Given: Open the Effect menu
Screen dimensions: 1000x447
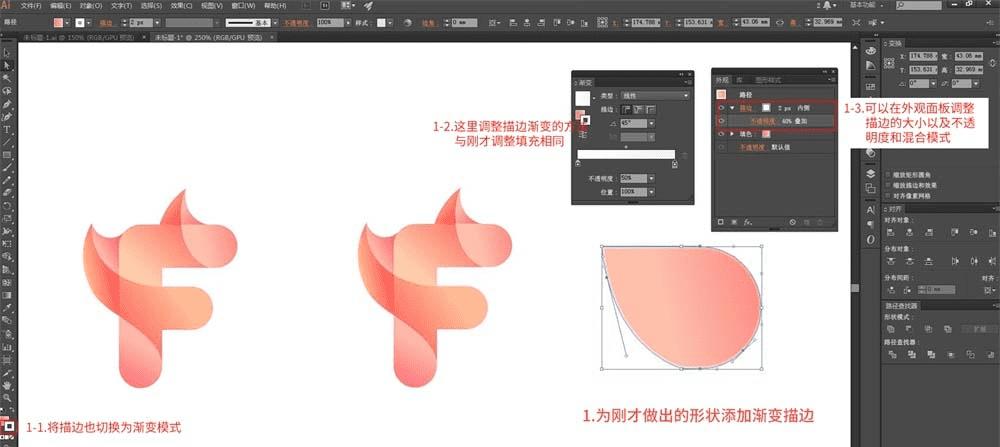Looking at the screenshot, I should click(182, 5).
